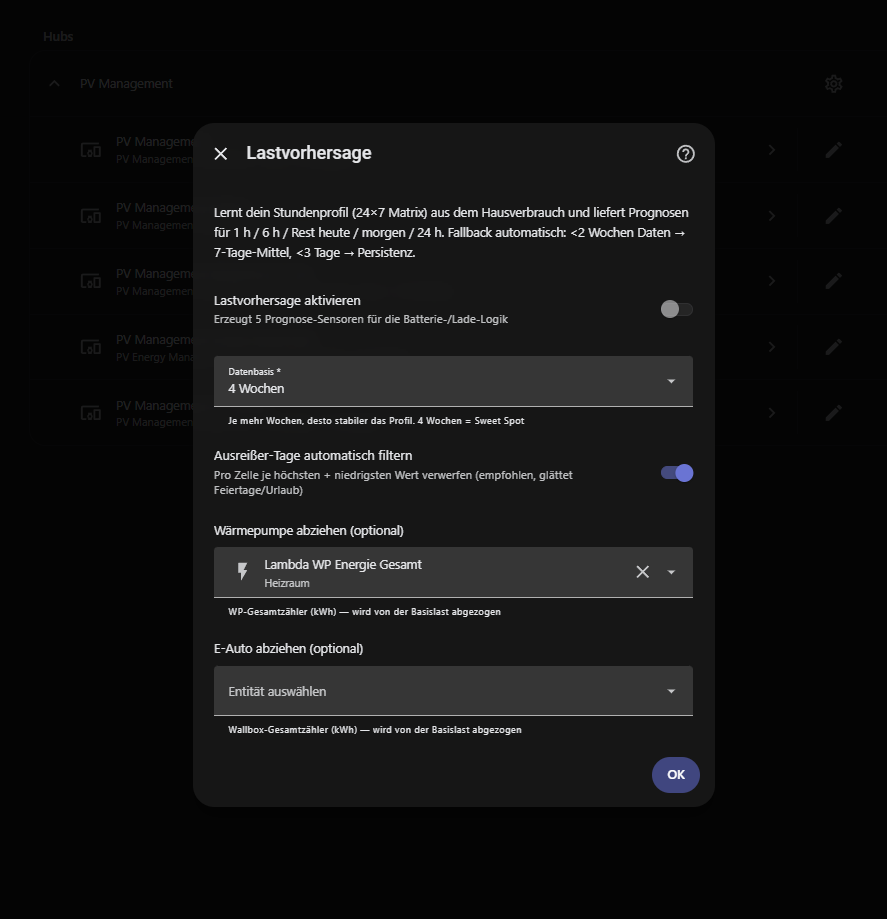887x919 pixels.
Task: Select the PV Management hub title
Action: click(x=126, y=84)
